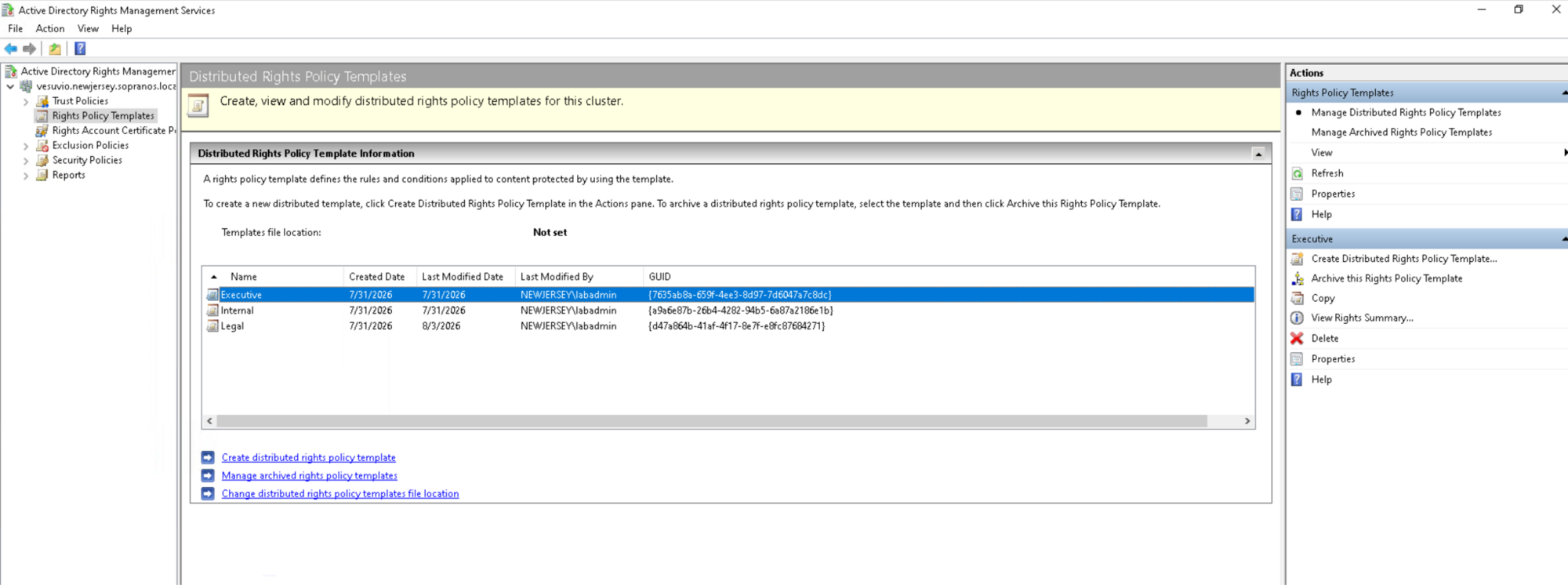The height and width of the screenshot is (585, 1568).
Task: Click the Legal template row icon
Action: tap(212, 326)
